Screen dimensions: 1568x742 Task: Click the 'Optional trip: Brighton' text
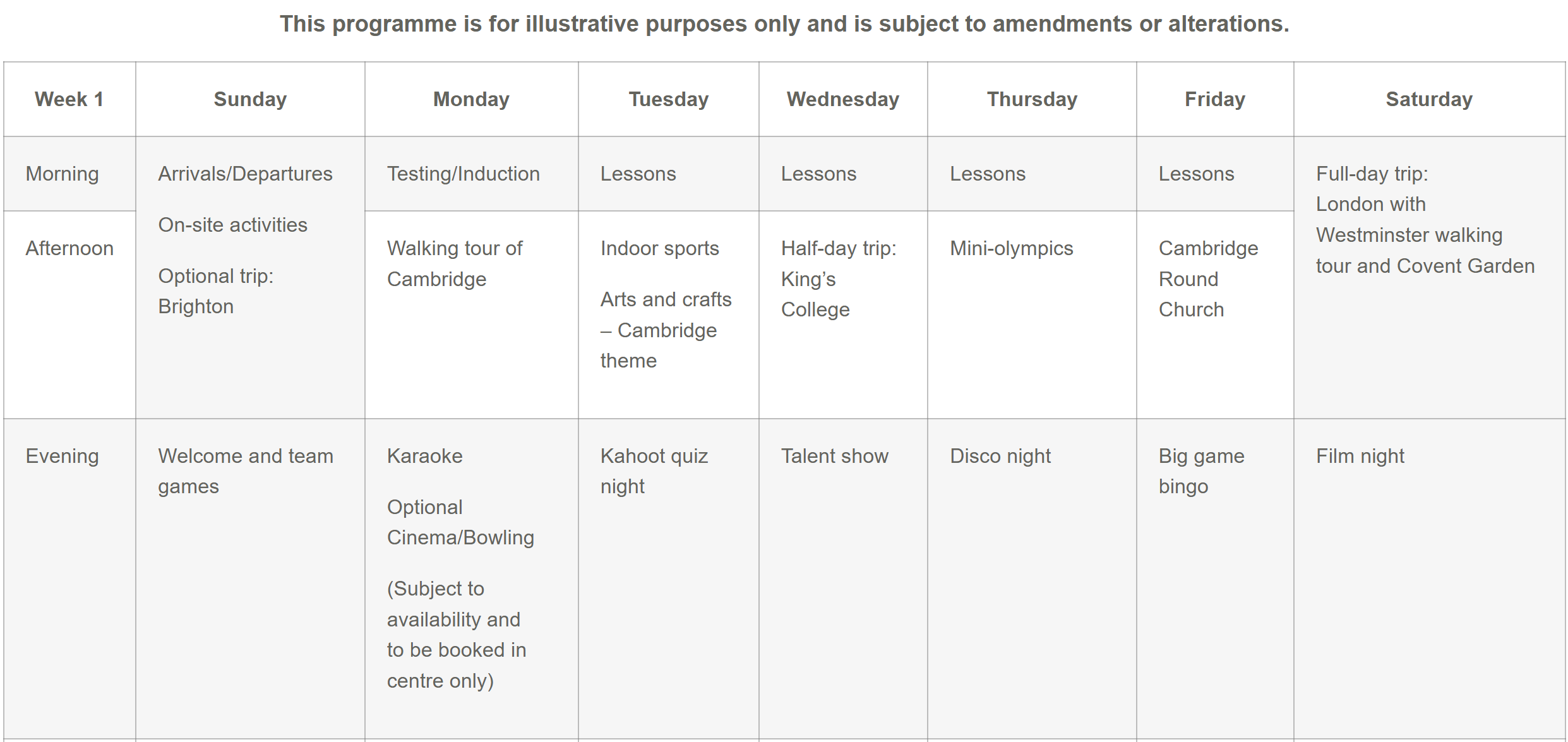point(215,291)
